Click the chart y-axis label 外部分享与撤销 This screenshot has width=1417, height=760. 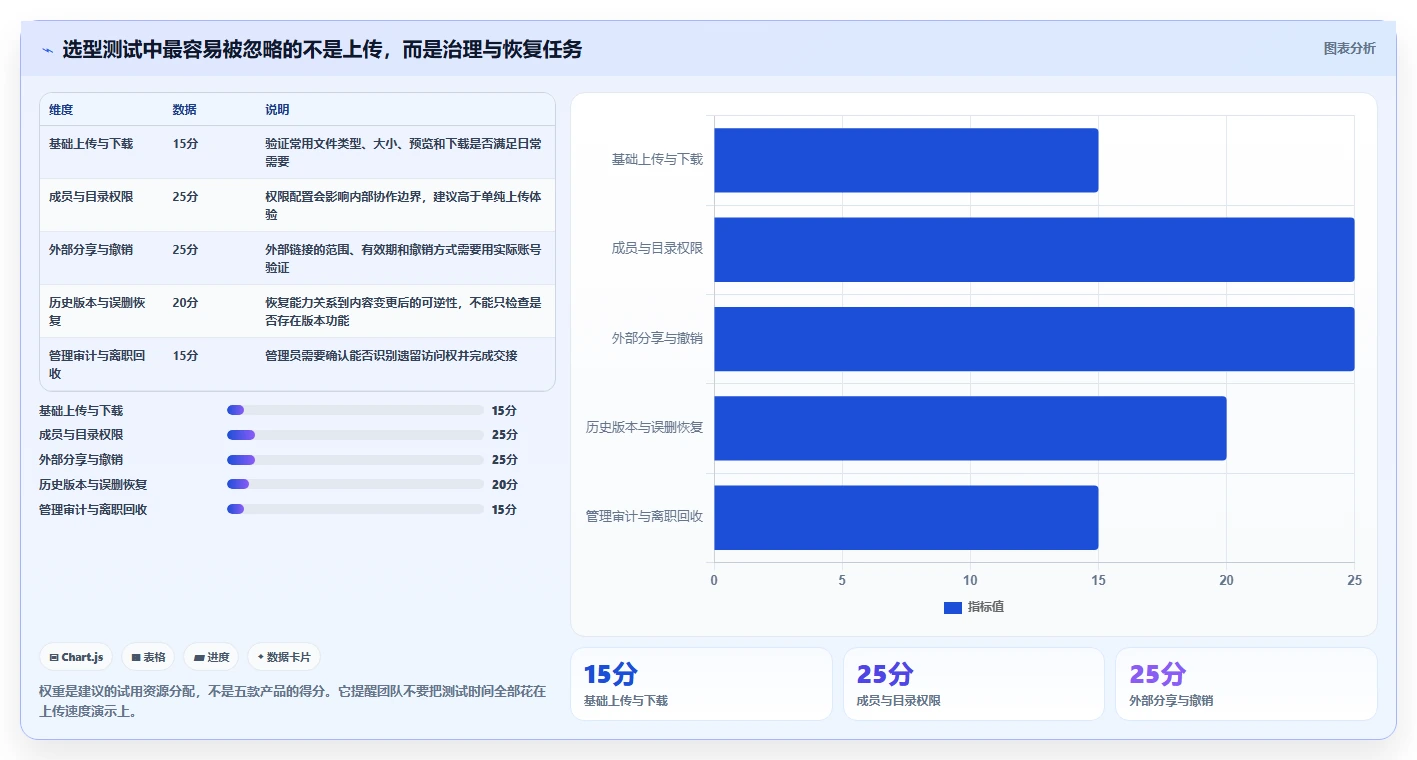pyautogui.click(x=657, y=338)
